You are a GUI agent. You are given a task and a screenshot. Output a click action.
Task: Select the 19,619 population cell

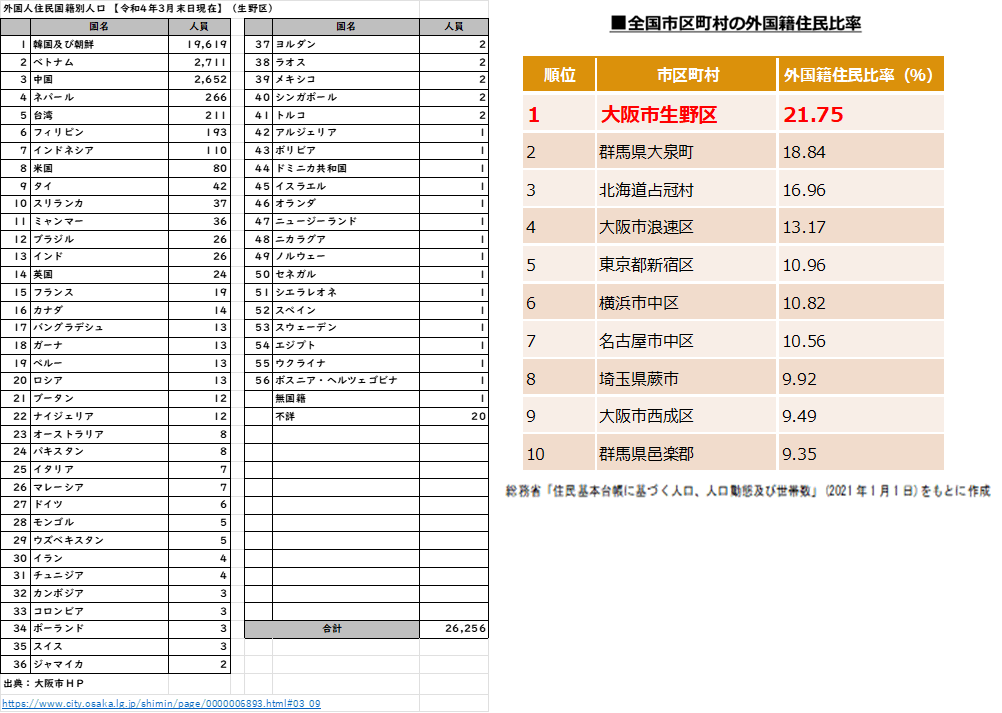[x=198, y=45]
